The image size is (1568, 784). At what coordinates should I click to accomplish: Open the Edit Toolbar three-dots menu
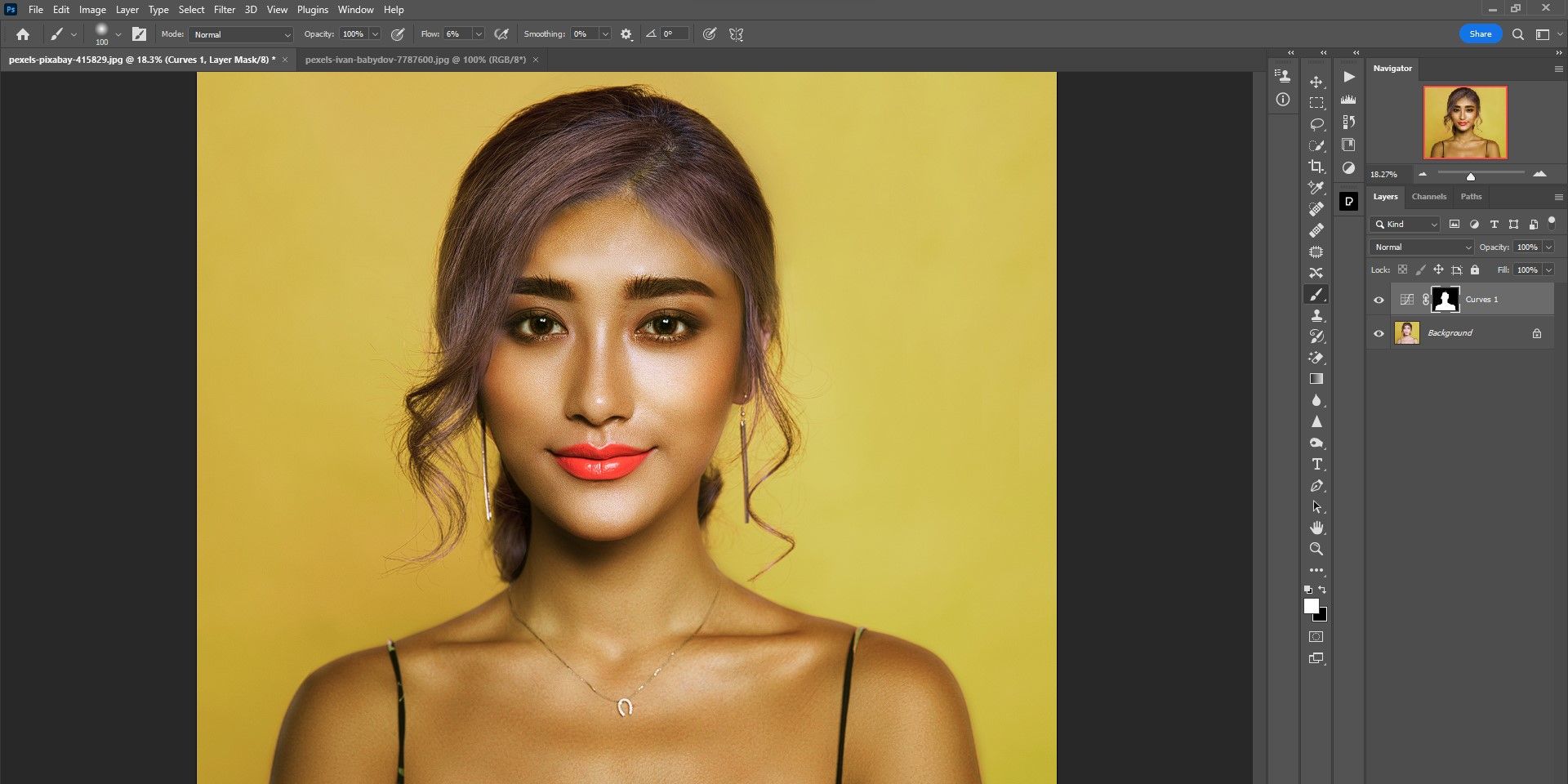1316,570
